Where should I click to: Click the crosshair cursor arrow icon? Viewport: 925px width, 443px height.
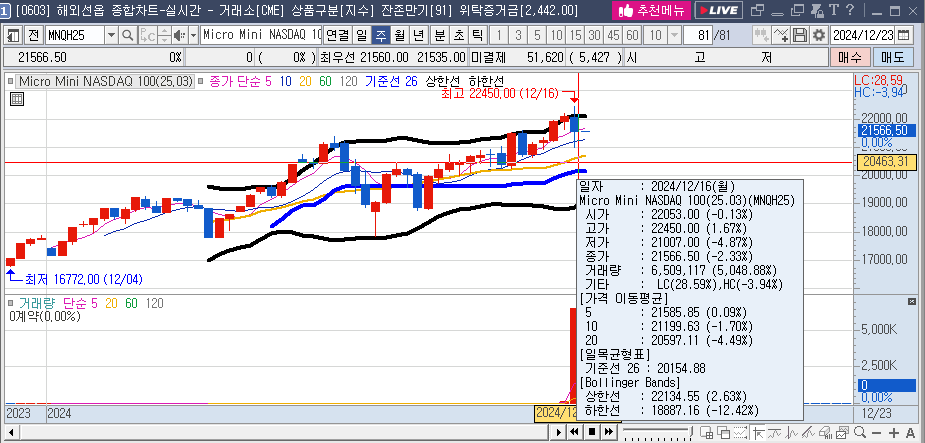click(x=759, y=432)
